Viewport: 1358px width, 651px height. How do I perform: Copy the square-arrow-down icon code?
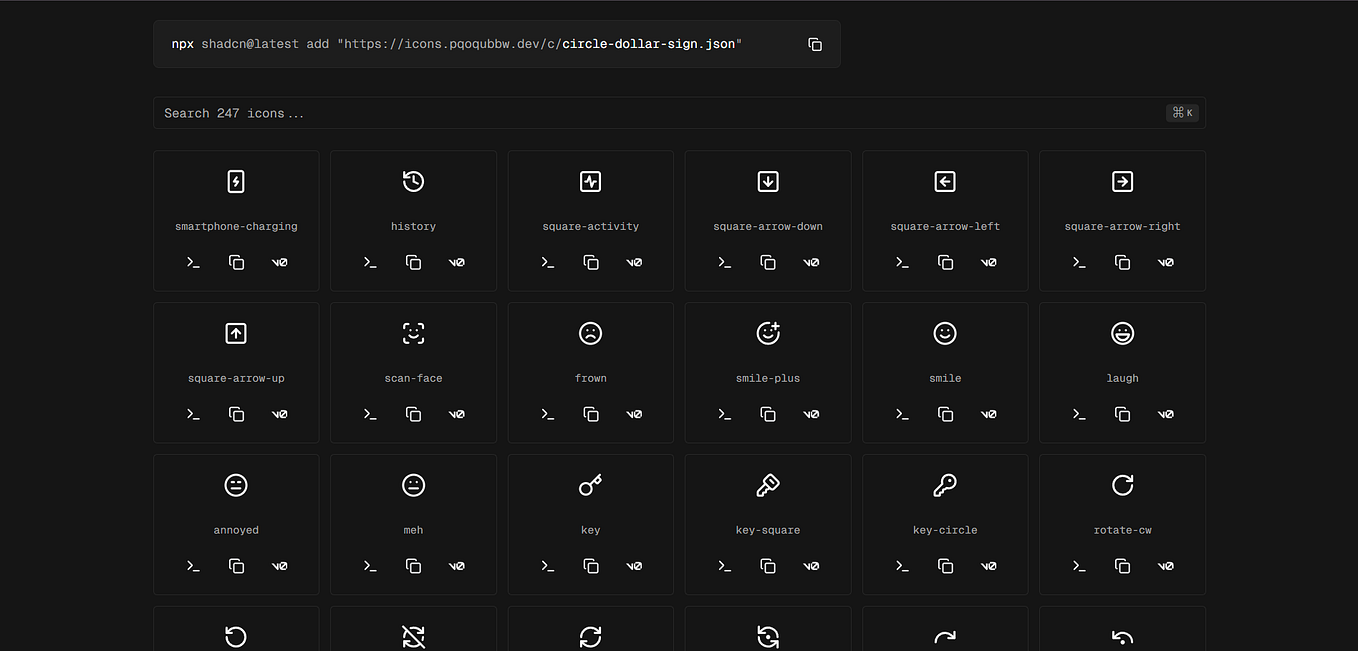coord(768,262)
